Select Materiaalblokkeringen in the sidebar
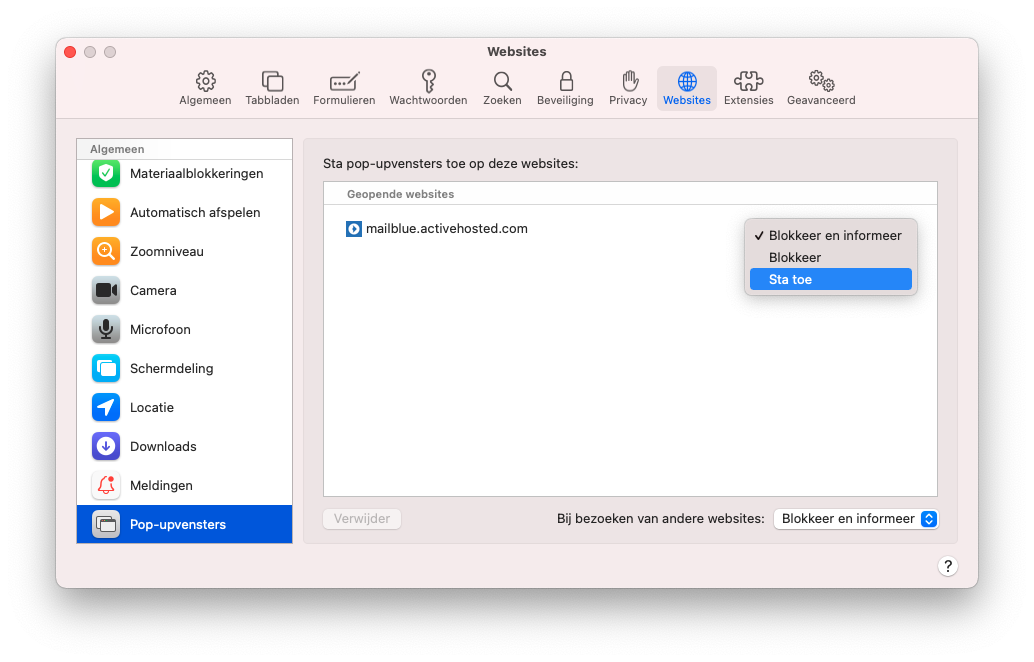Image resolution: width=1034 pixels, height=662 pixels. tap(185, 173)
